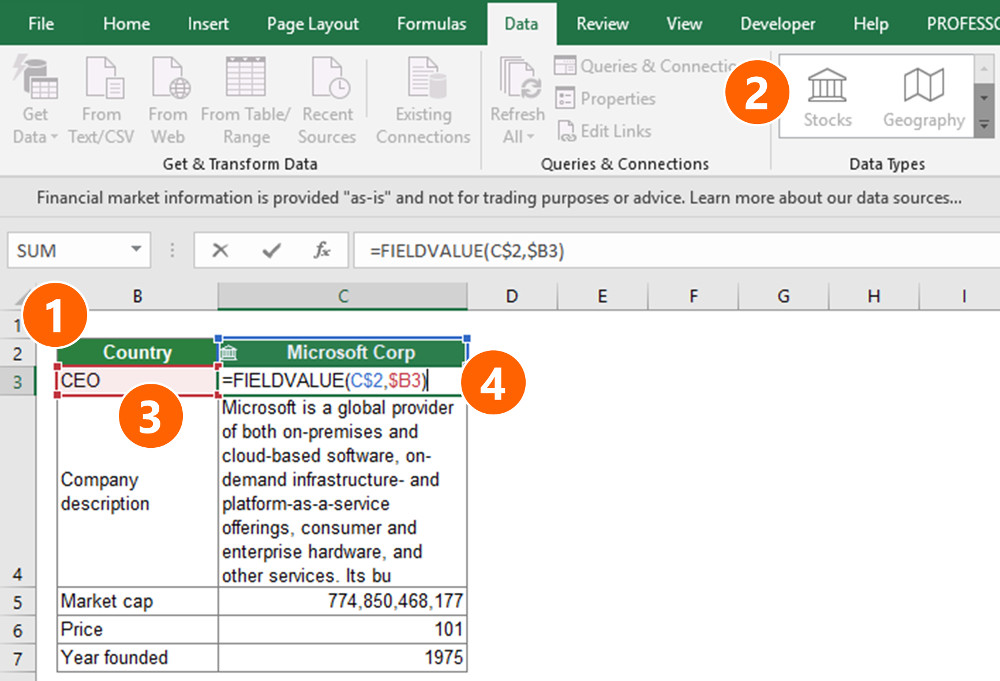Select column B header
Viewport: 1000px width, 681px height.
[137, 297]
